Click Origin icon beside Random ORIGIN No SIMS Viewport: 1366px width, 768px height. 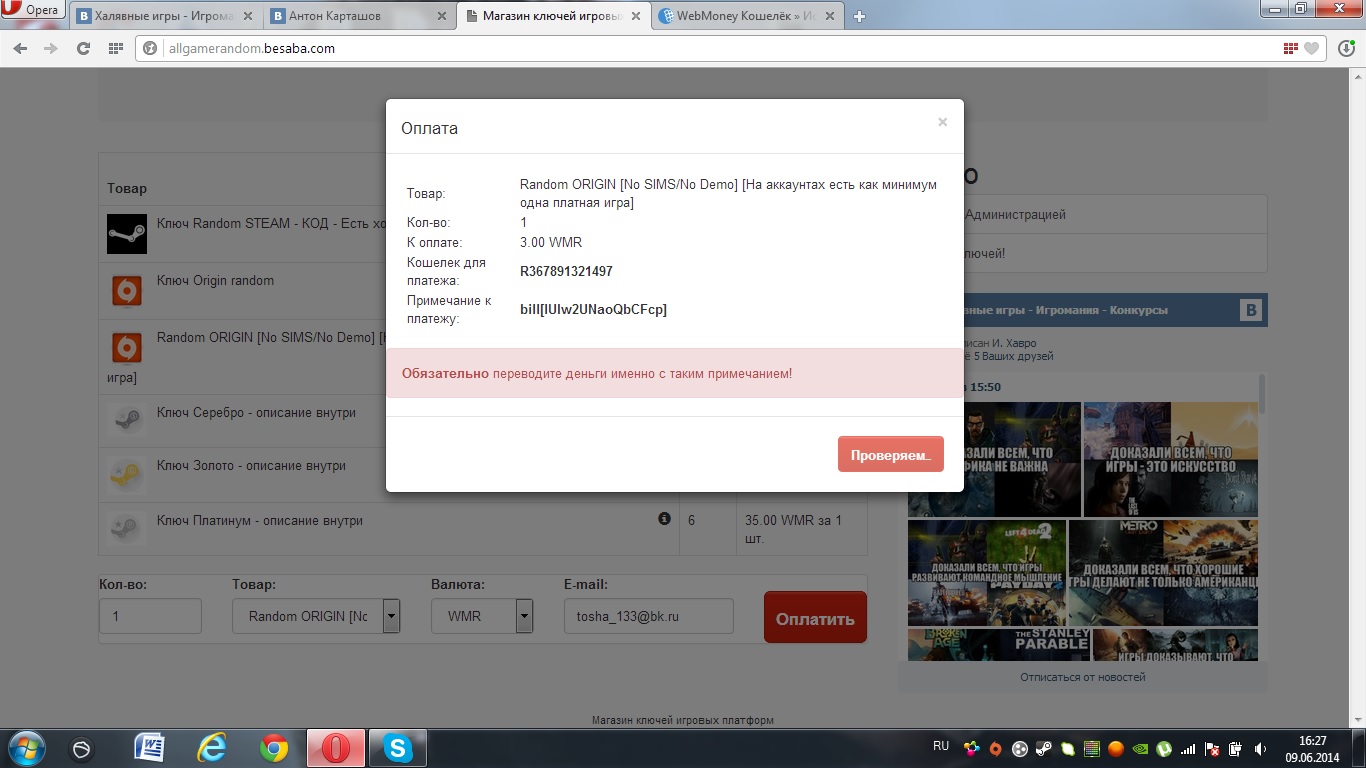tap(127, 348)
